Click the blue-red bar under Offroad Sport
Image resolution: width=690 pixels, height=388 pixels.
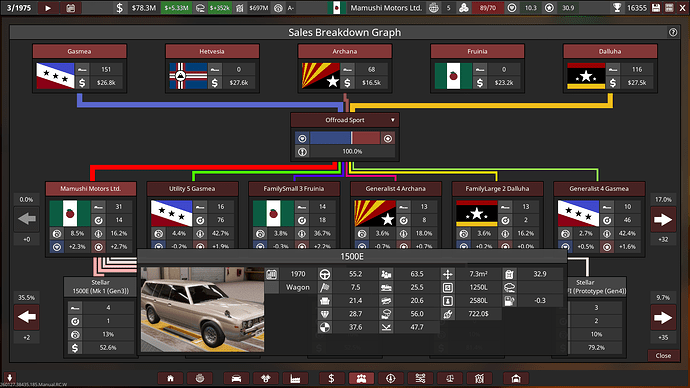[345, 138]
